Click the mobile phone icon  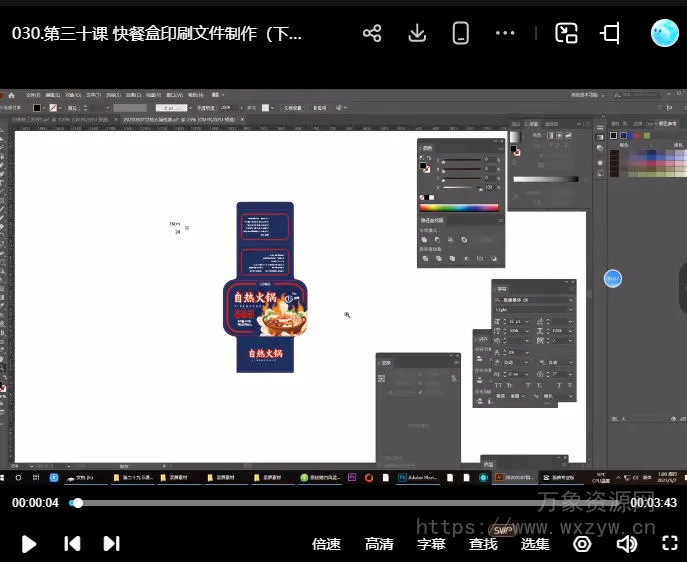[x=461, y=33]
